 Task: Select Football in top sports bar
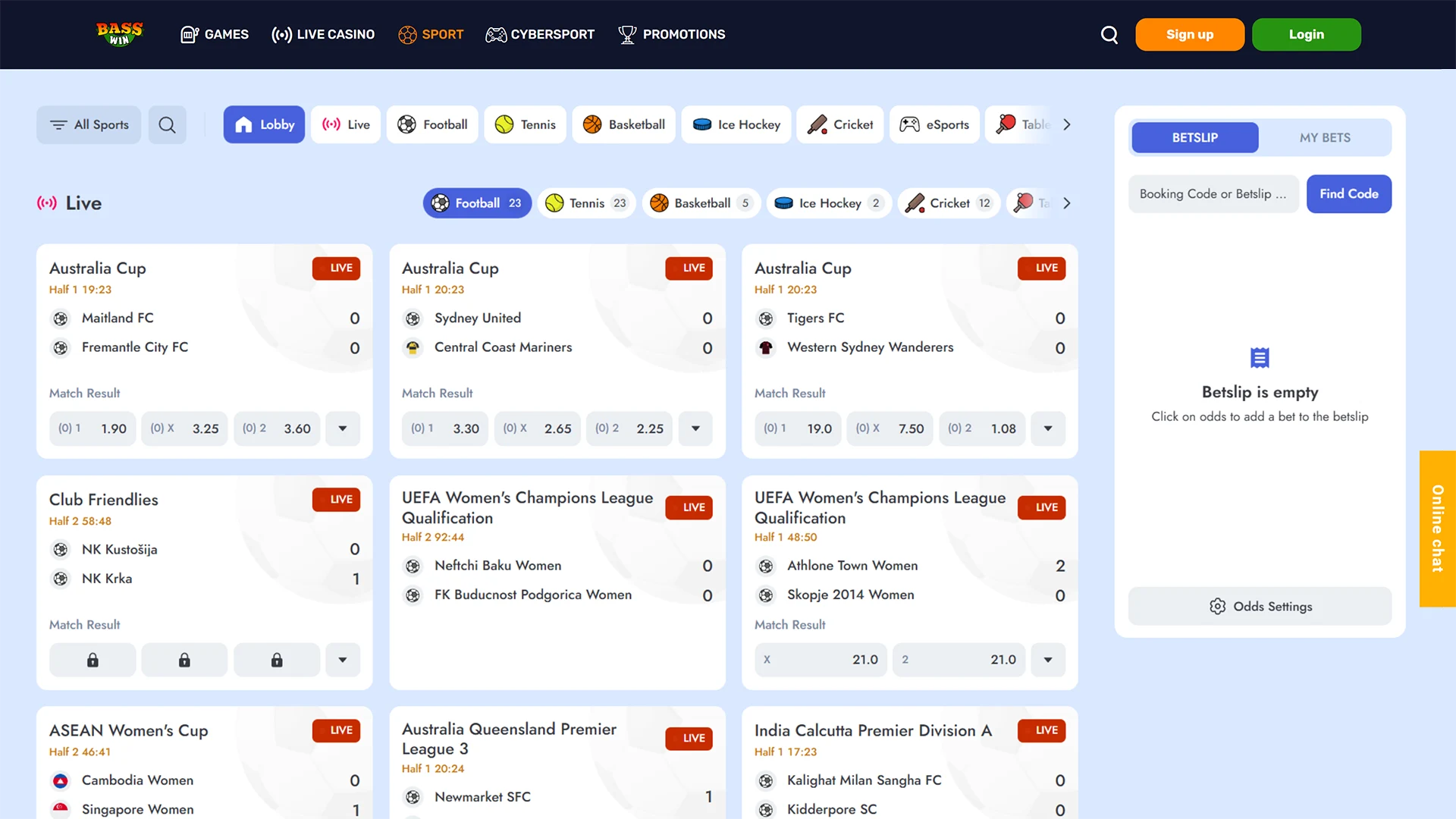pos(432,124)
